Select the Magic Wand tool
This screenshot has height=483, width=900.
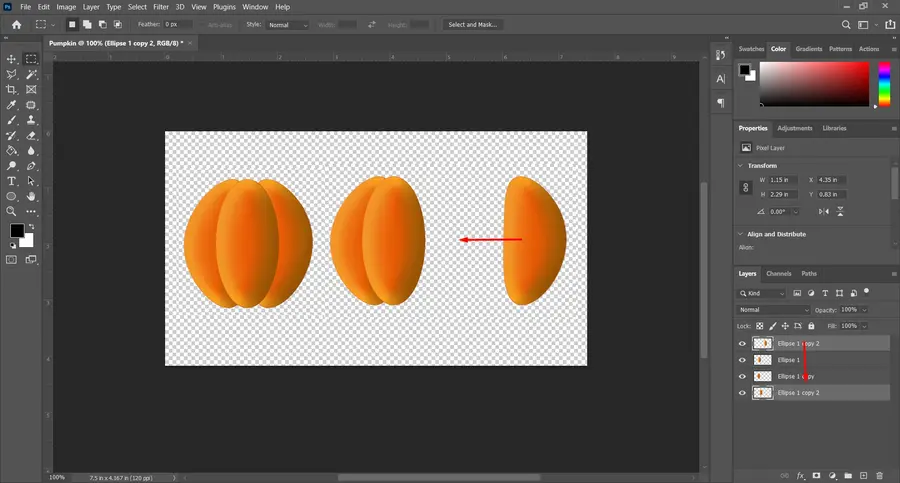pos(31,74)
